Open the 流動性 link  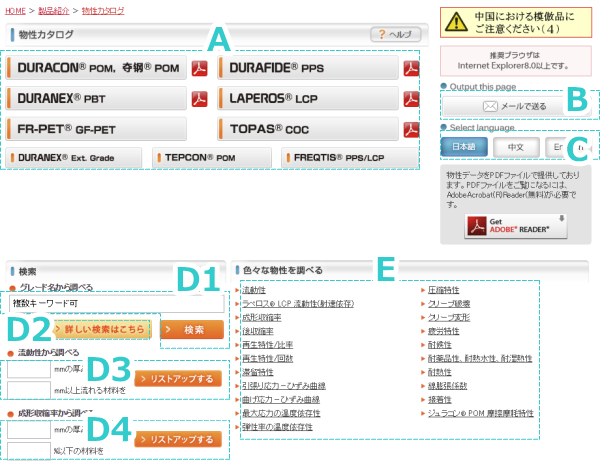coord(254,290)
